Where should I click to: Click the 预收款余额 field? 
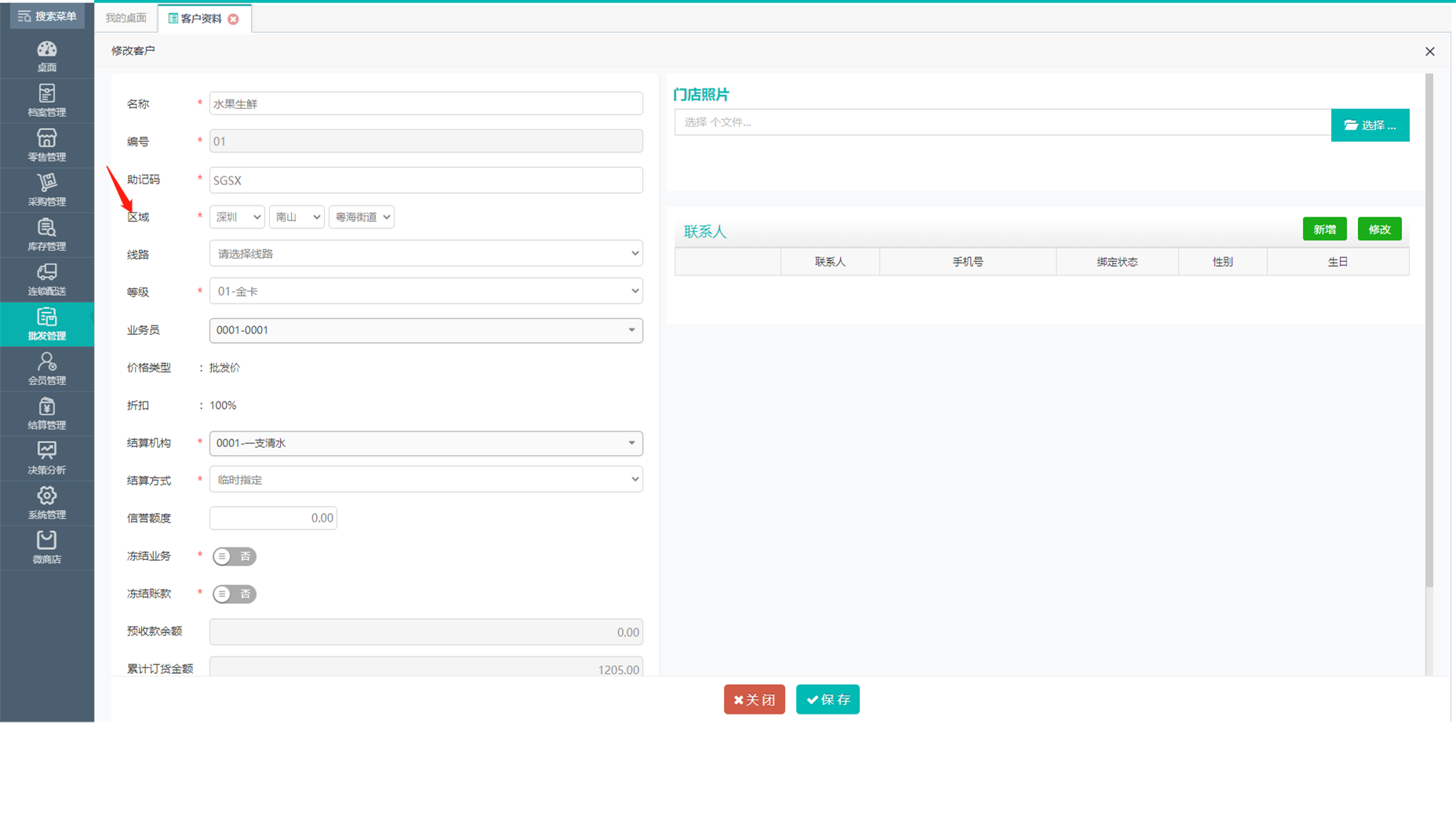(x=426, y=632)
